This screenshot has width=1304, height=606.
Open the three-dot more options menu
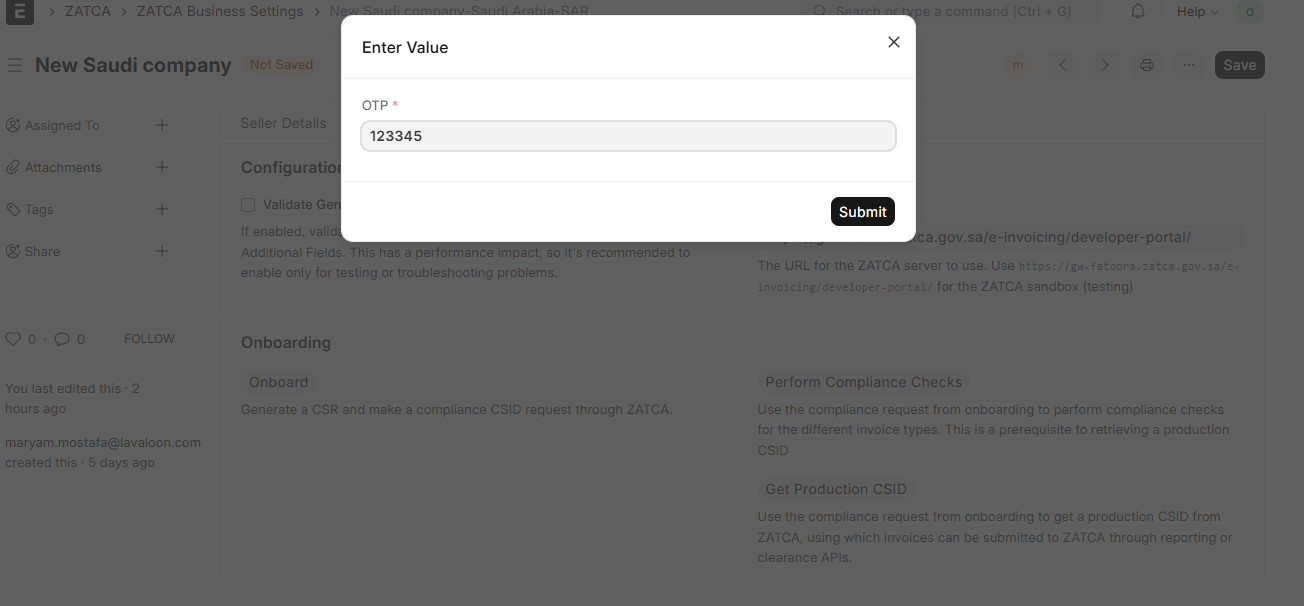coord(1188,65)
